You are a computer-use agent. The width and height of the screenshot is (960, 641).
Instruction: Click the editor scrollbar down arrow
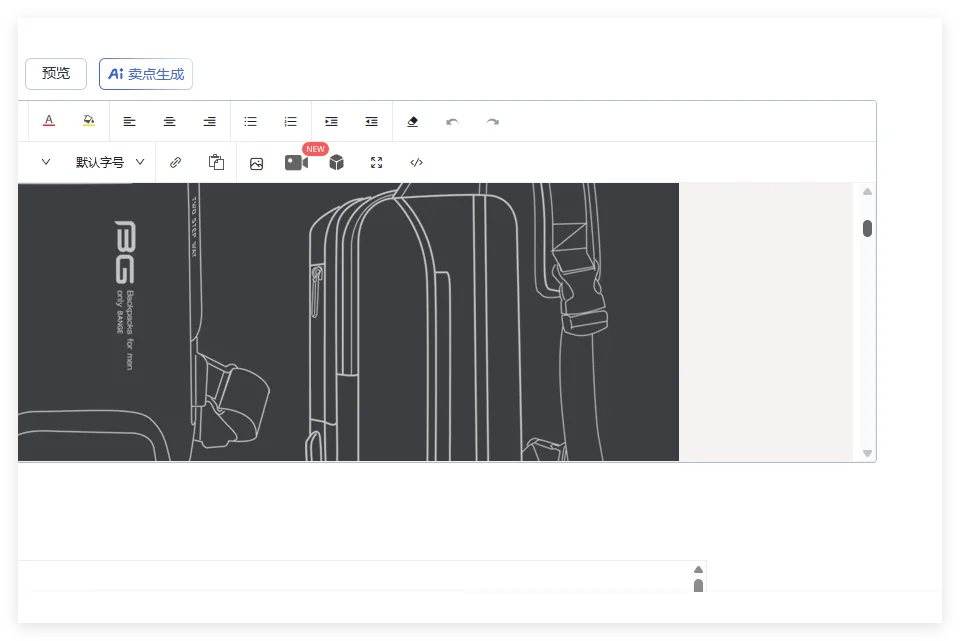(867, 453)
